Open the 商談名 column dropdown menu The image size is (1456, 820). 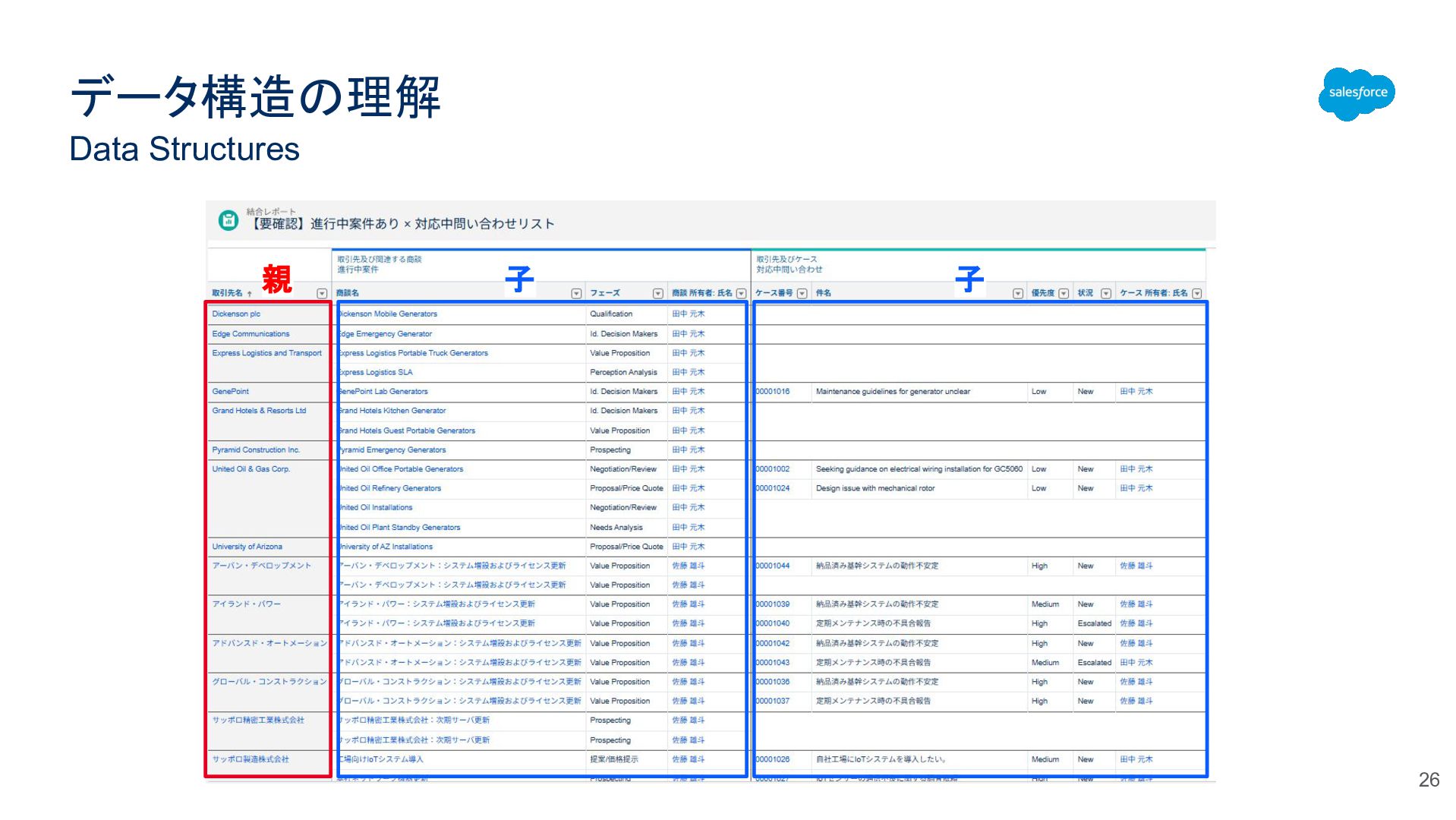(x=576, y=294)
